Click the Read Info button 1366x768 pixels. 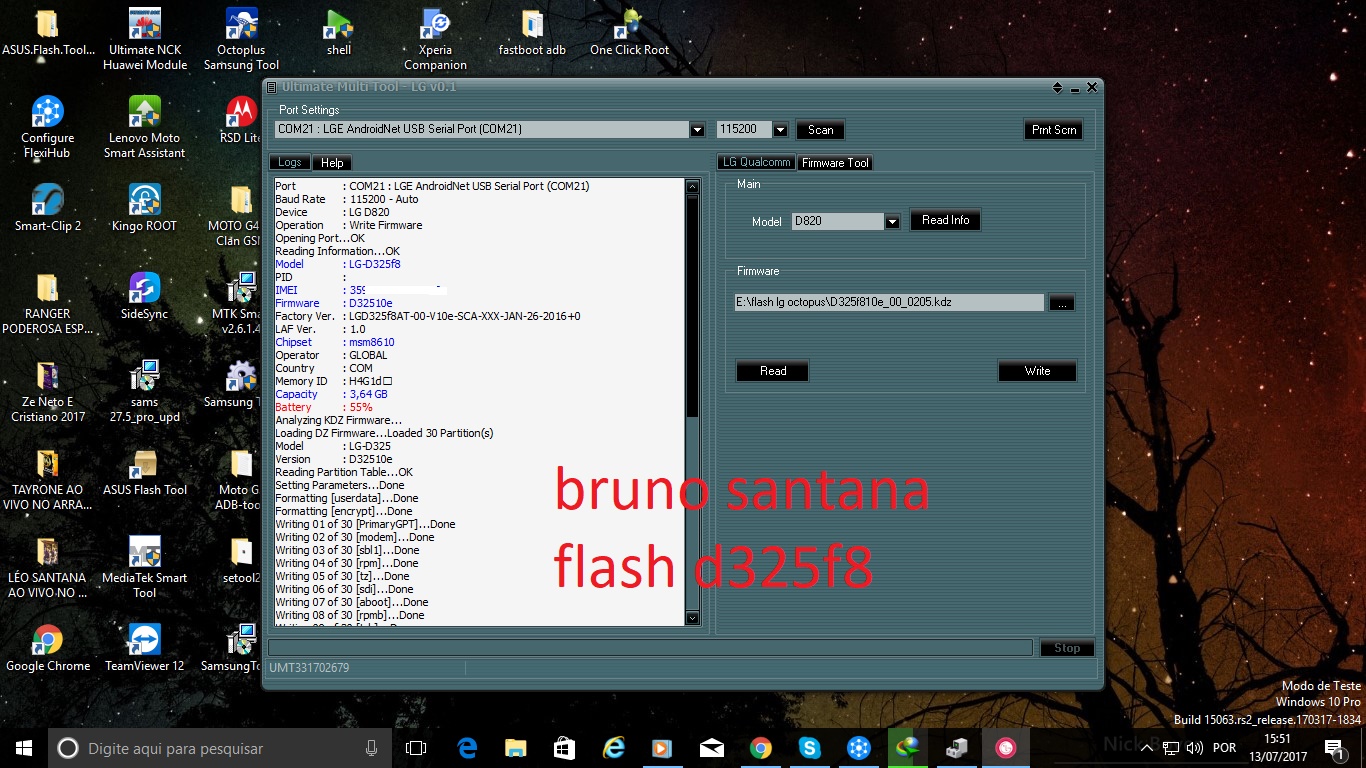click(945, 220)
